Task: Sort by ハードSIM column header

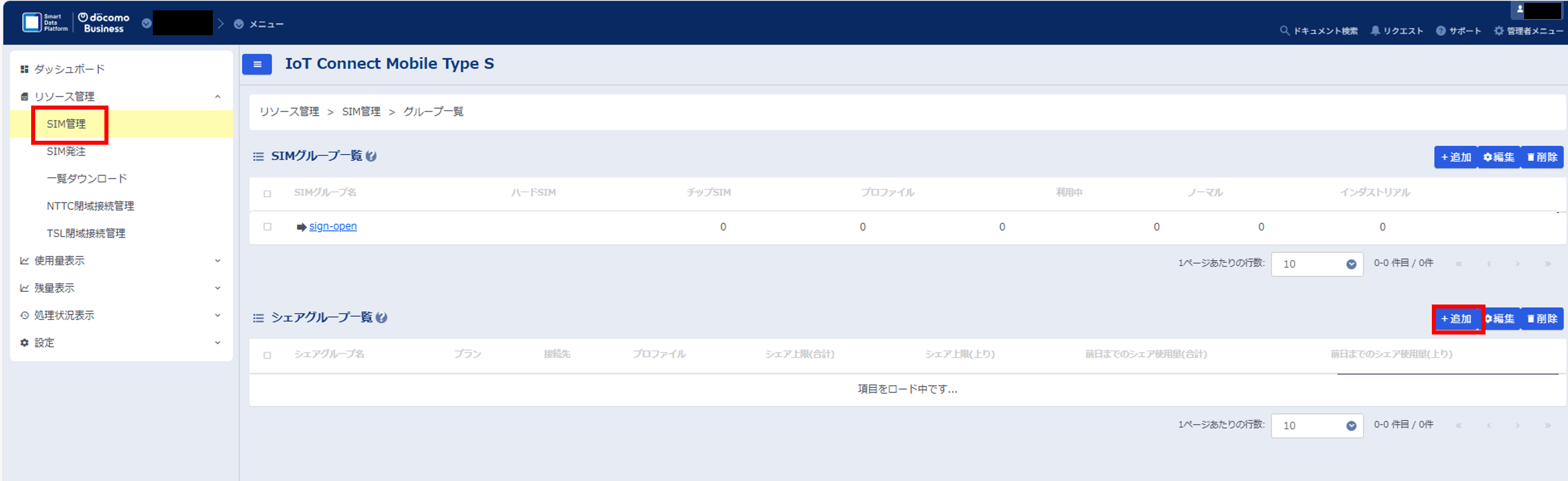Action: 533,193
